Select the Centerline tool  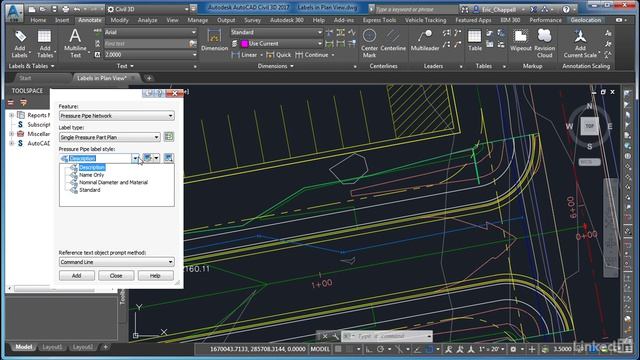coord(393,40)
